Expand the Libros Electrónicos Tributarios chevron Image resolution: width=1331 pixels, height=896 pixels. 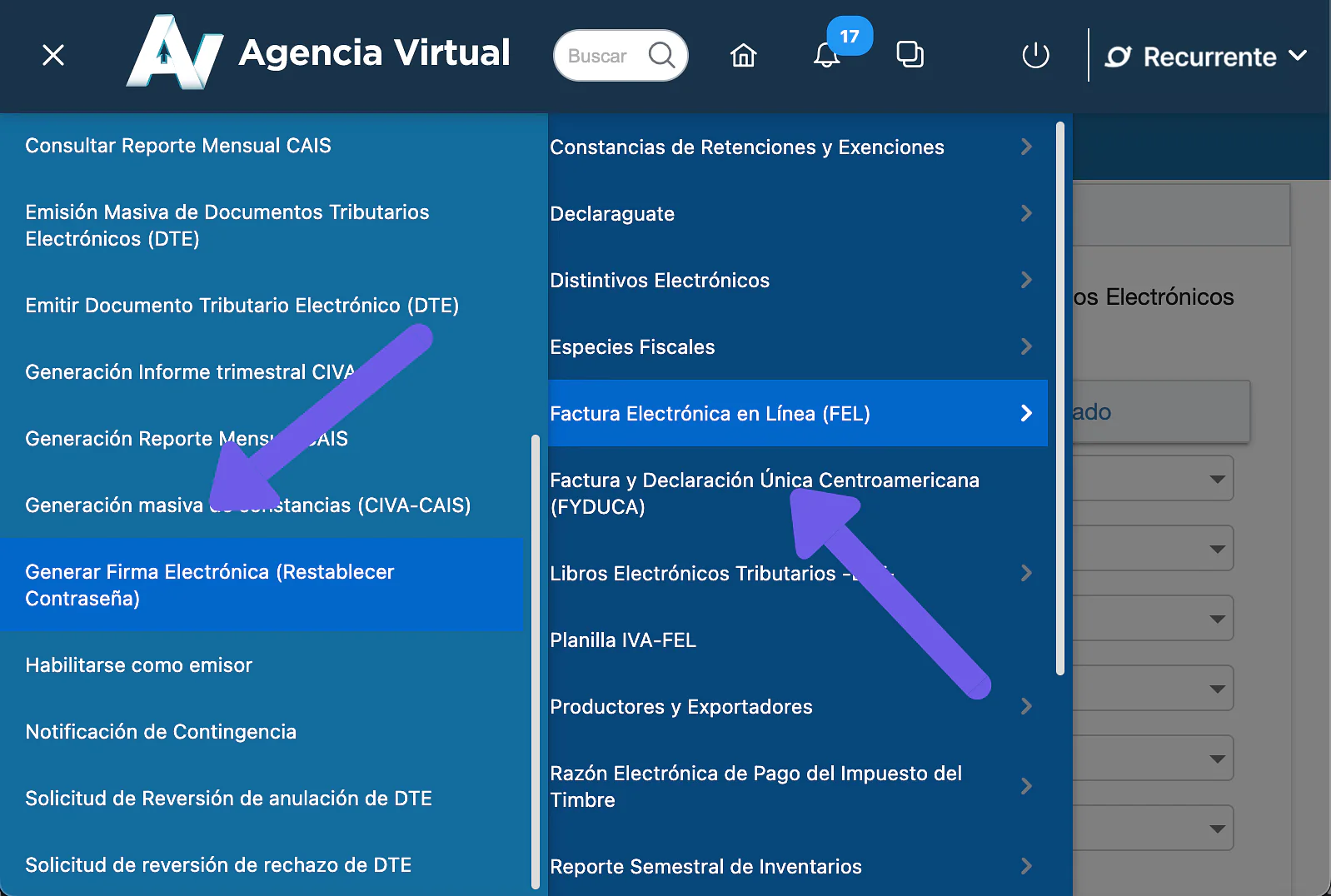1026,573
